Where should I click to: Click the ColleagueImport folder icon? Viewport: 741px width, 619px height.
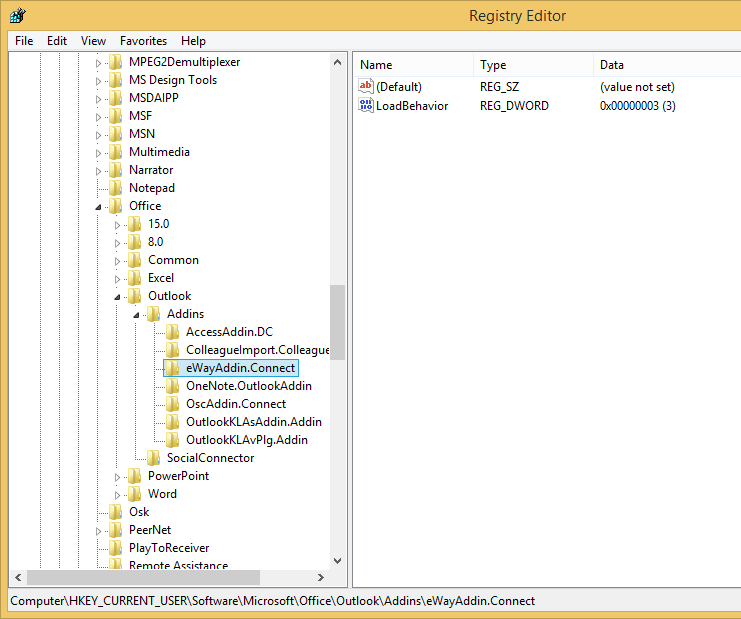(x=172, y=350)
